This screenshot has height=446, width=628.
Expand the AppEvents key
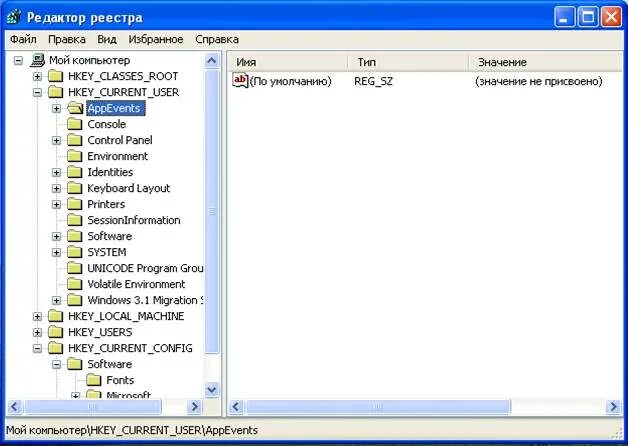56,108
